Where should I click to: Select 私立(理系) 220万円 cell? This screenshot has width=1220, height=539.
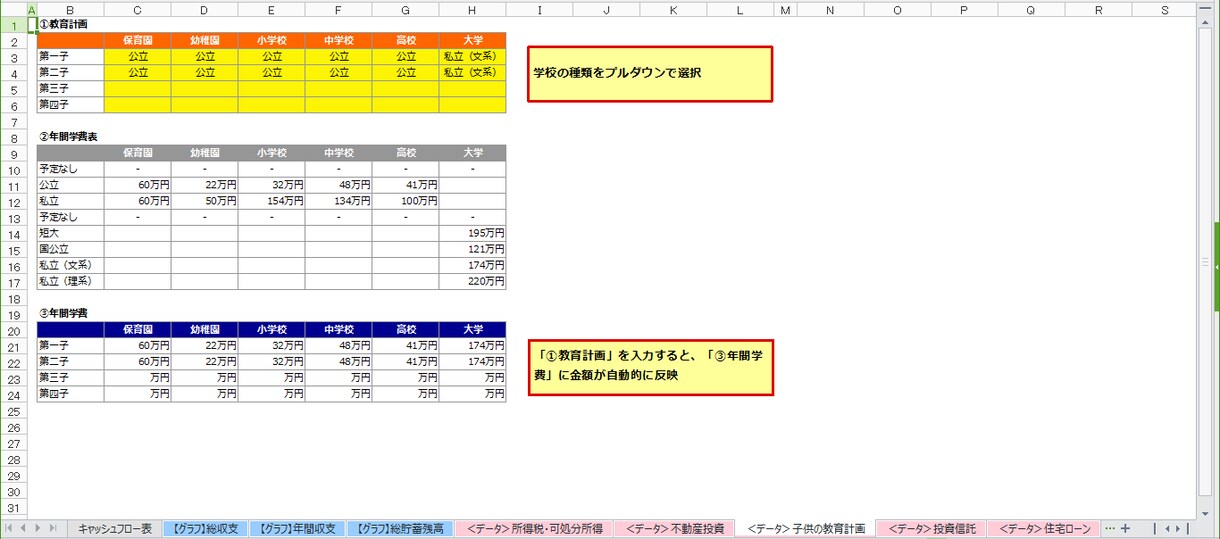(472, 282)
